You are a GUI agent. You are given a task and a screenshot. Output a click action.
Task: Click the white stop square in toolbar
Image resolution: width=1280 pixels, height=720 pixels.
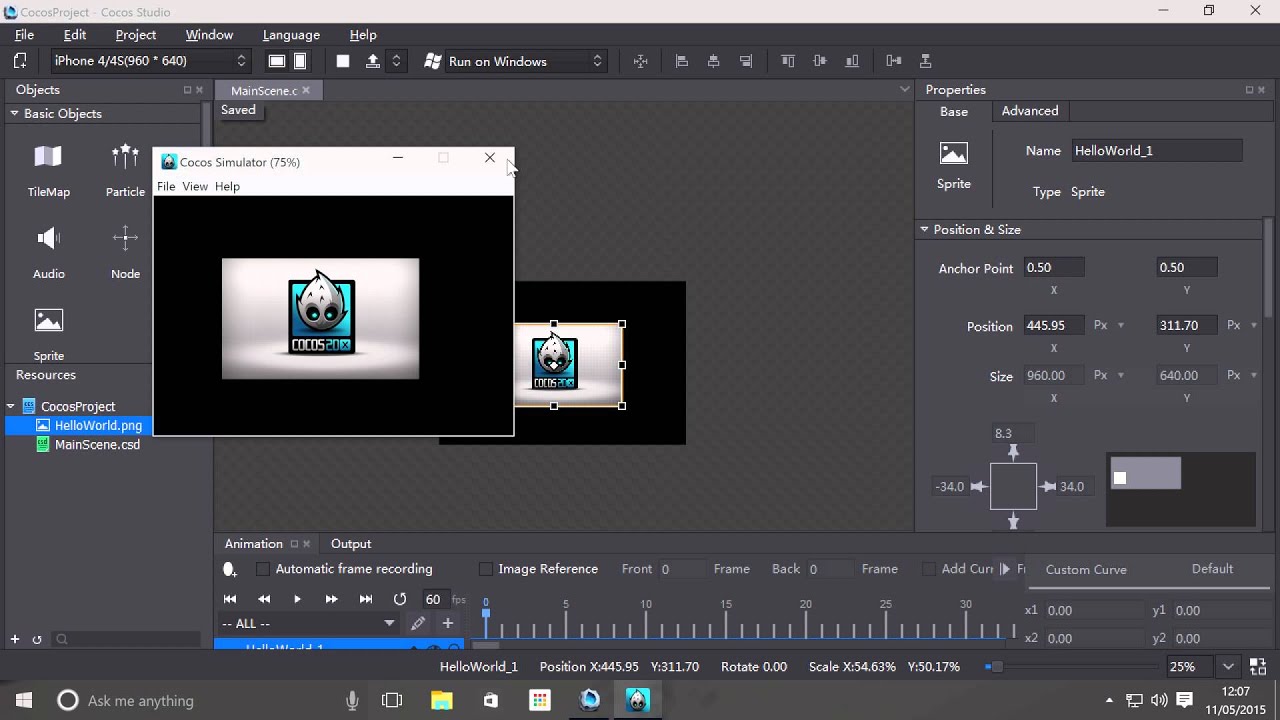click(x=343, y=61)
